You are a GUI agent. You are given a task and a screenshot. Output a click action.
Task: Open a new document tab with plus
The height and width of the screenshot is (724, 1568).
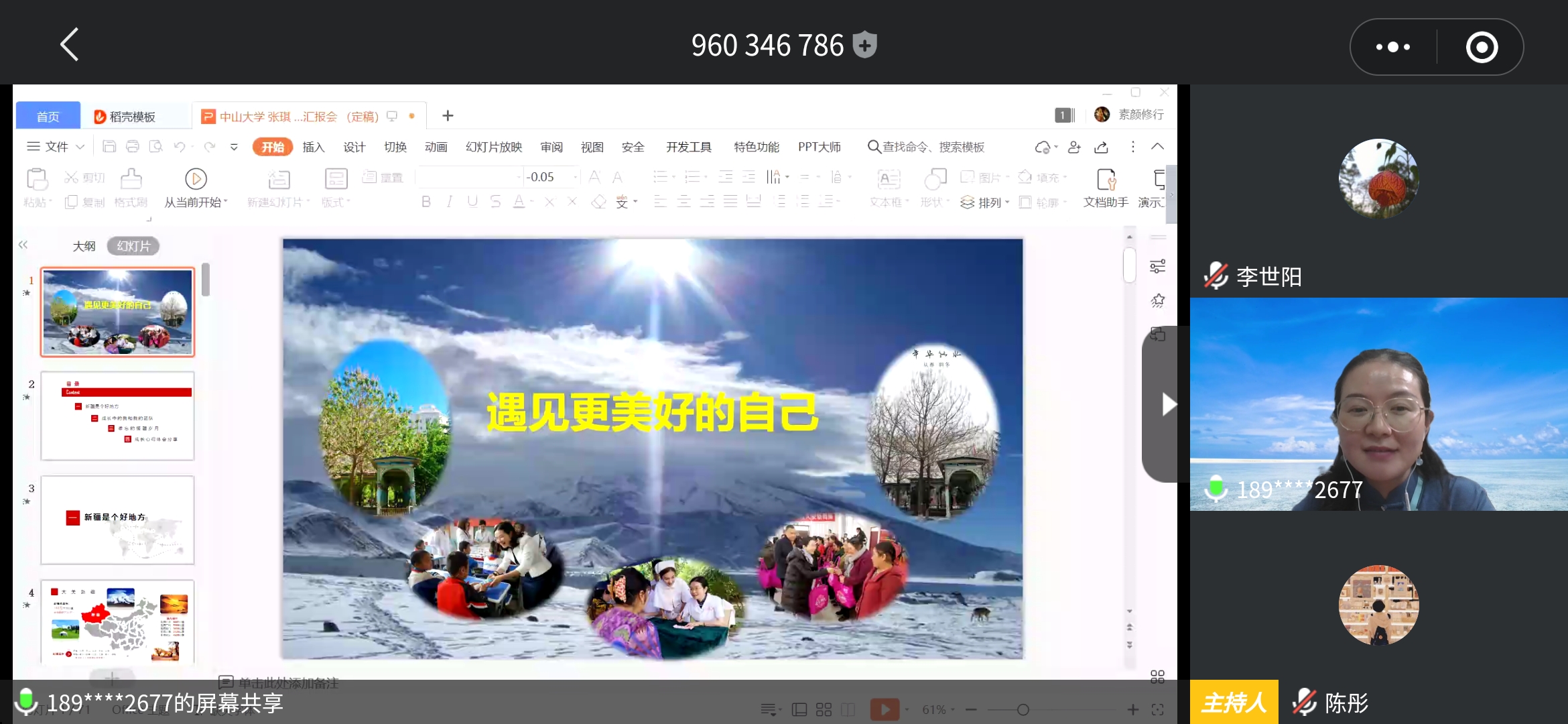point(448,116)
